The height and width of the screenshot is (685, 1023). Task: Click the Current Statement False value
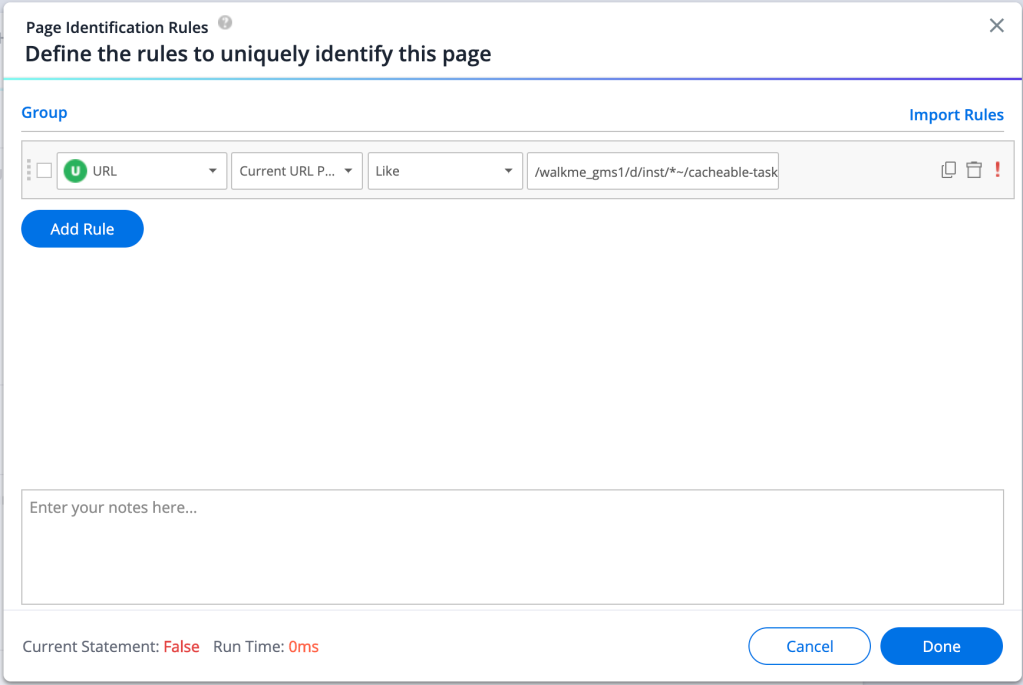click(x=181, y=647)
